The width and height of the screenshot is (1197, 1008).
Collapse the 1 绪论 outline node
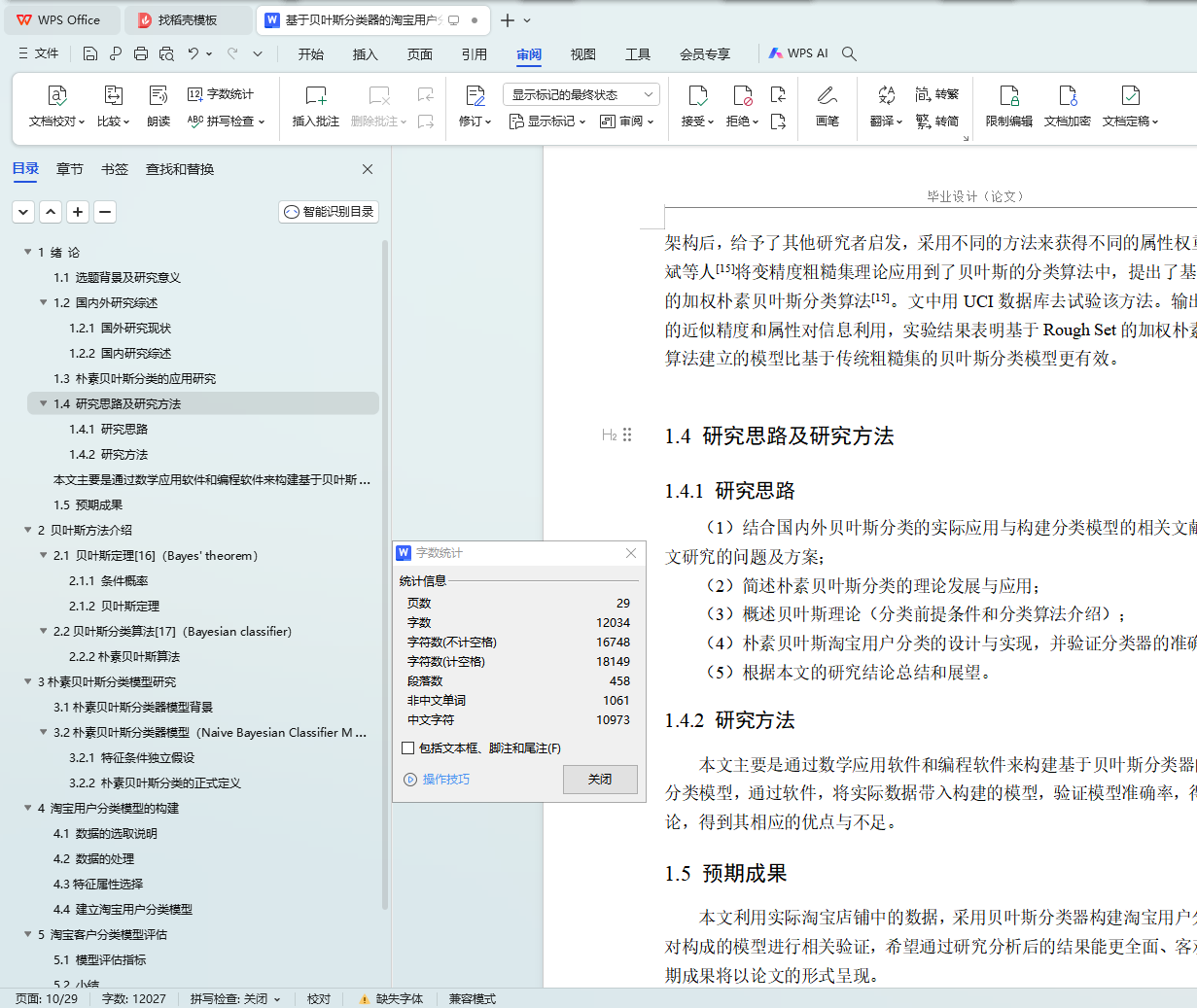coord(27,252)
